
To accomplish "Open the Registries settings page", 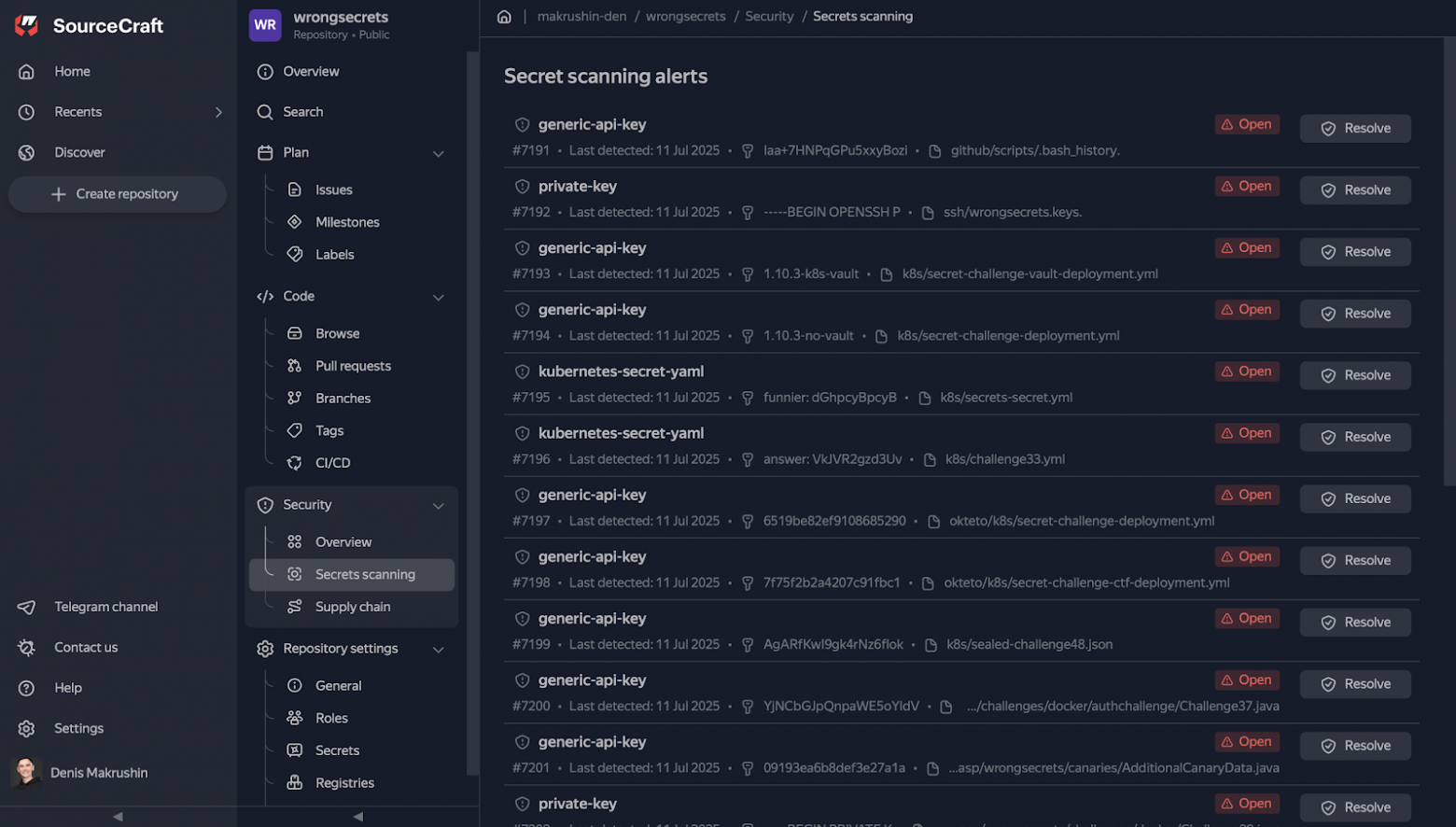I will [x=343, y=783].
